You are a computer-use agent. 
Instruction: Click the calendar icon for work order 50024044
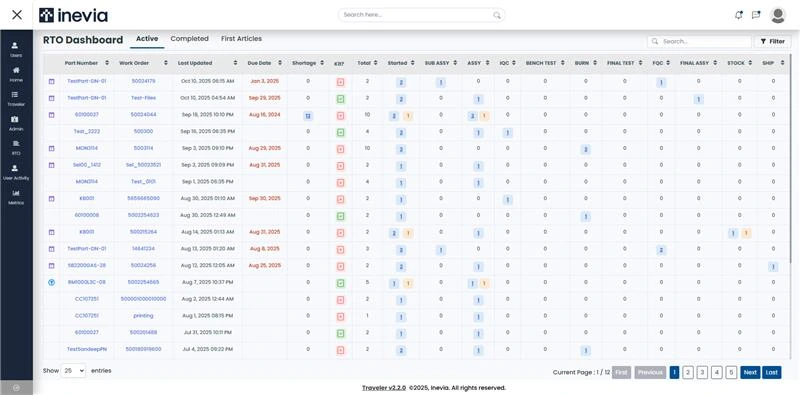(x=52, y=115)
